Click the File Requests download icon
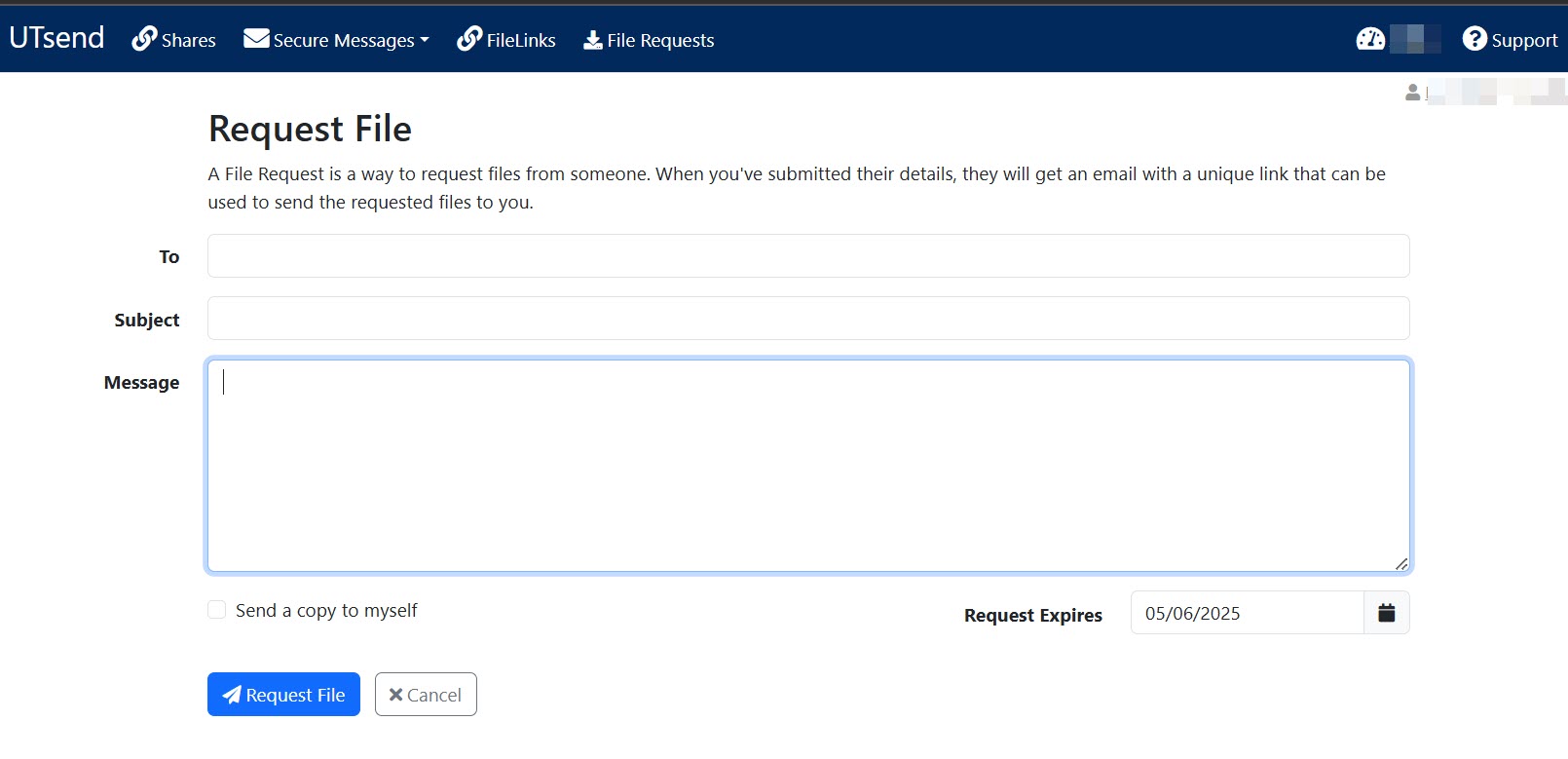This screenshot has height=759, width=1568. [x=592, y=40]
